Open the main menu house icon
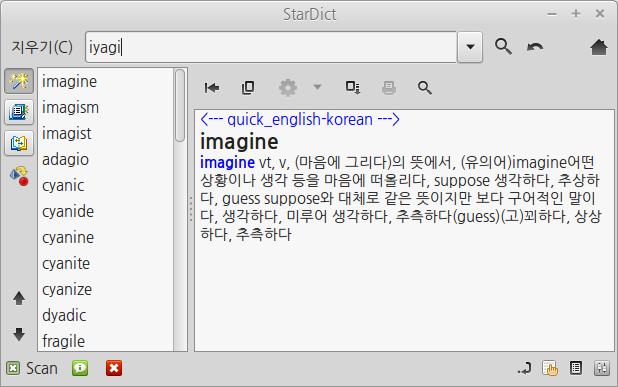This screenshot has width=618, height=387. pos(599,47)
